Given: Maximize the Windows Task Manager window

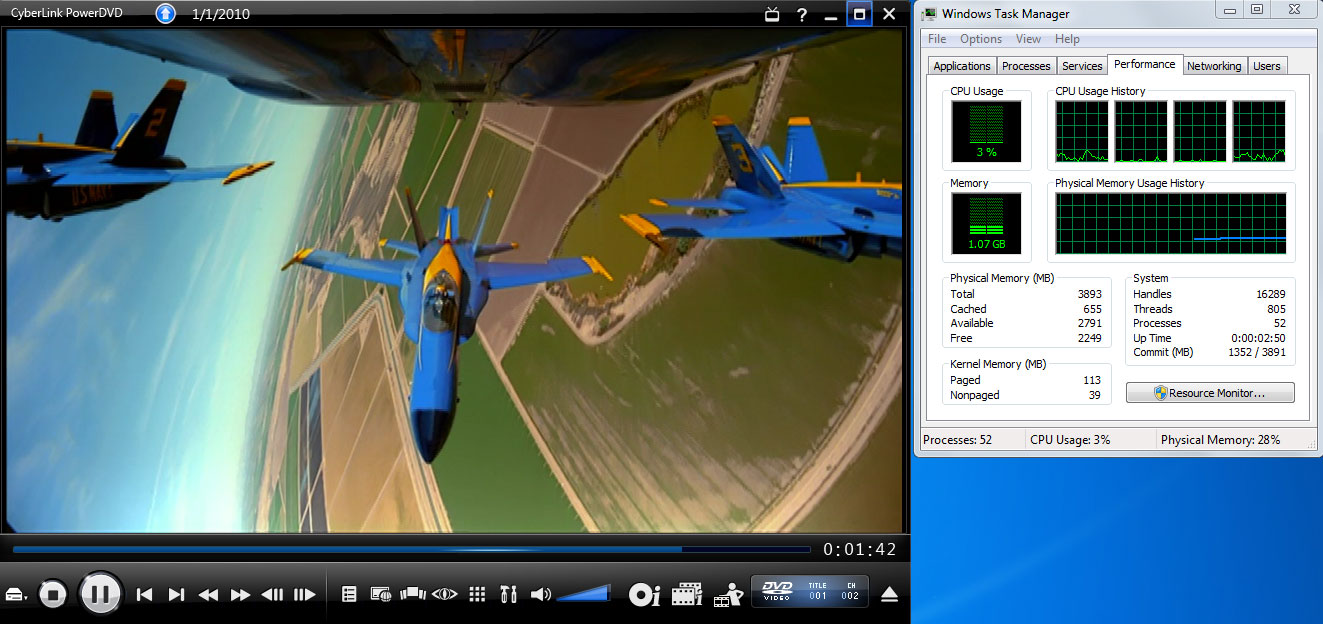Looking at the screenshot, I should click(1257, 10).
